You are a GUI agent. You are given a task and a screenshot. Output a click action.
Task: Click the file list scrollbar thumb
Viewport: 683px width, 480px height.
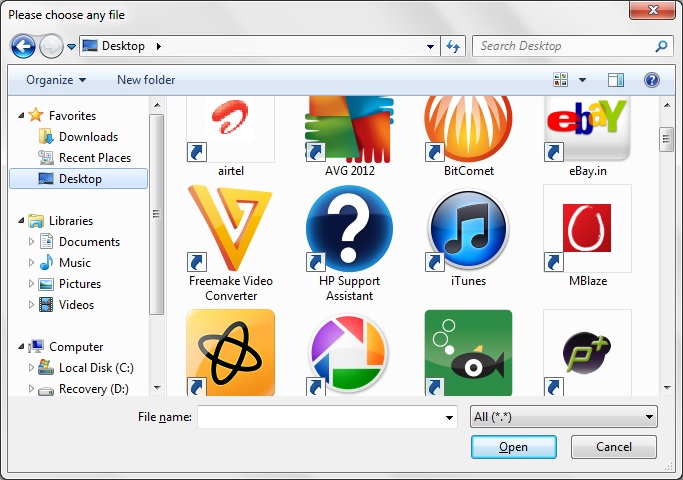[x=666, y=139]
